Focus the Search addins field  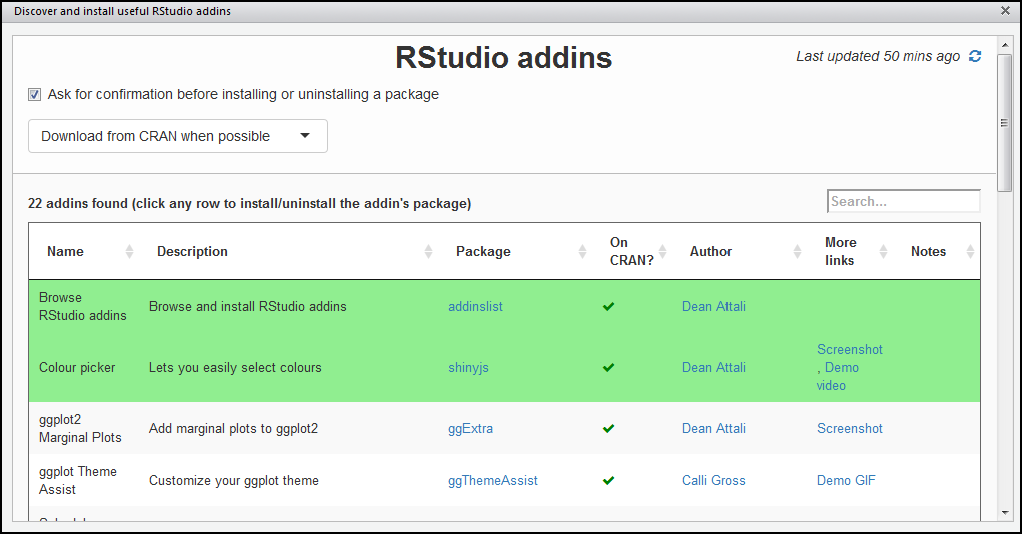point(903,201)
